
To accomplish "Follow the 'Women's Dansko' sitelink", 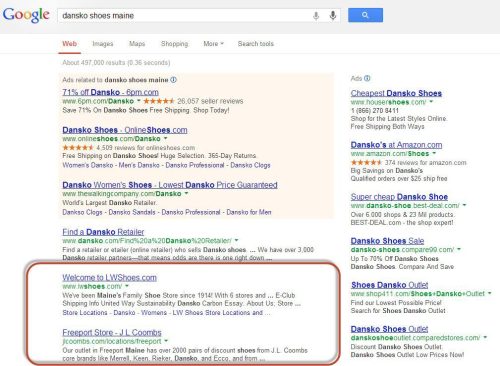I will [88, 165].
